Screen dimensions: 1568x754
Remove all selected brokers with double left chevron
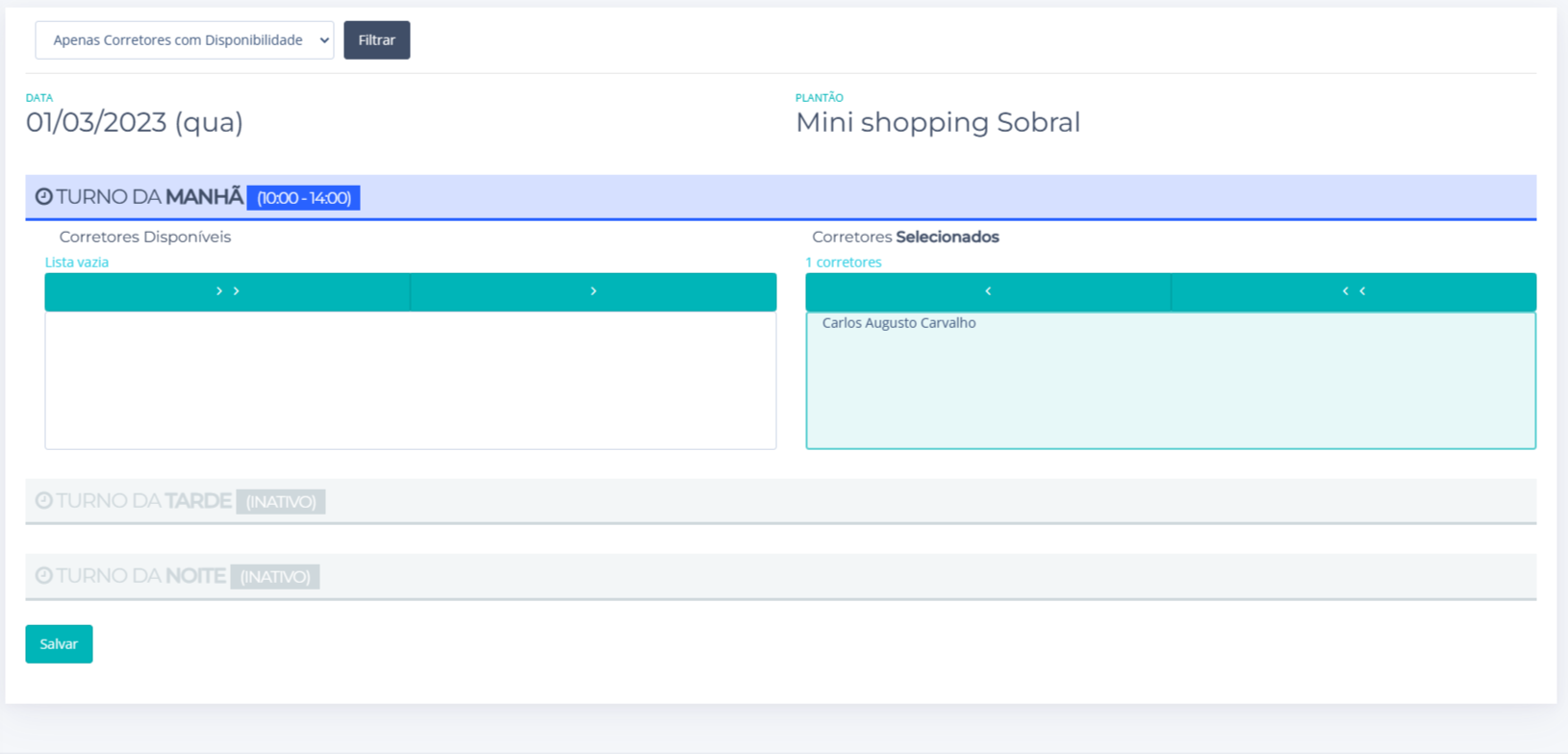(x=1353, y=291)
